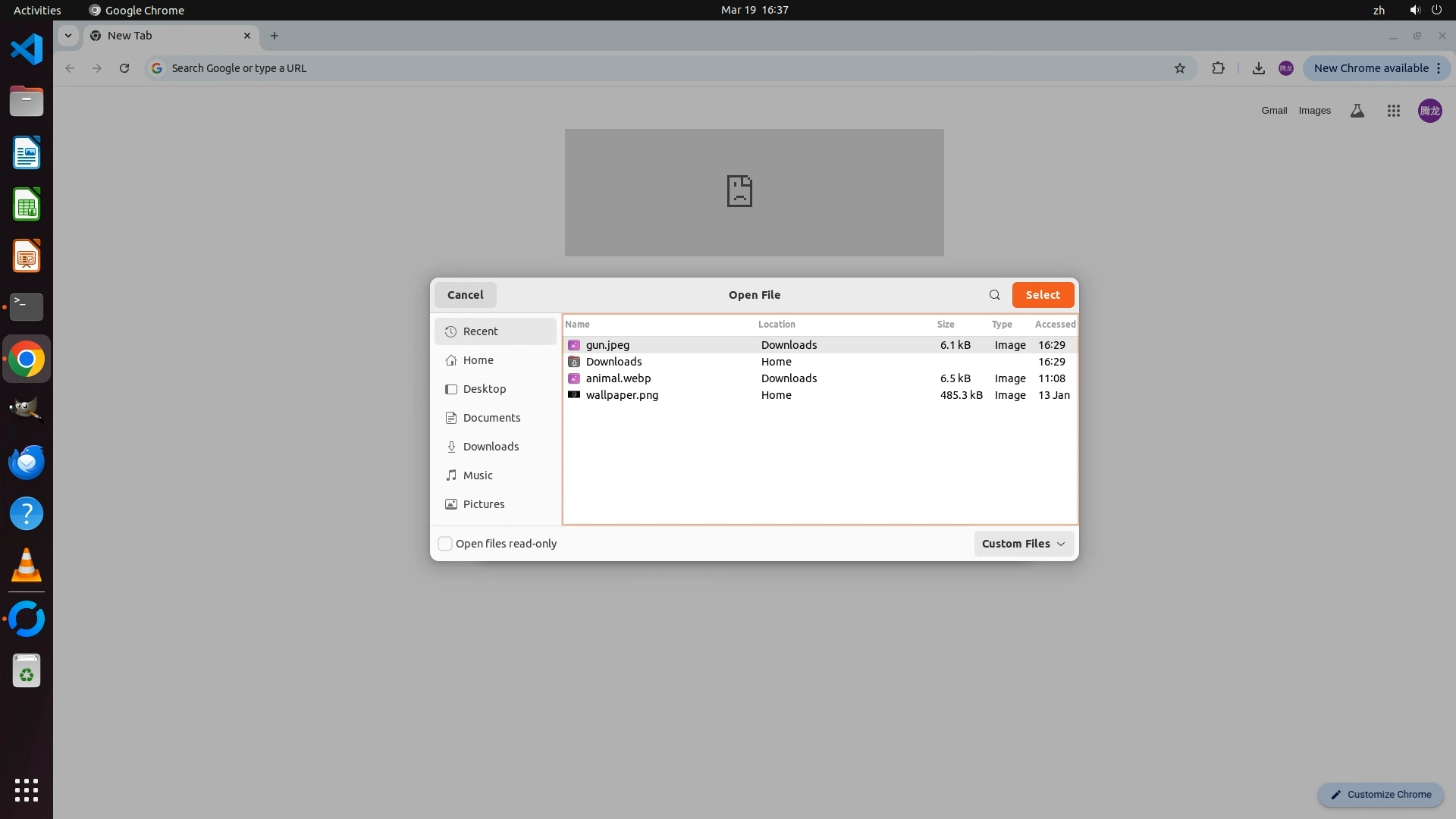The image size is (1456, 819).
Task: Launch Terminal from the dock
Action: click(27, 307)
